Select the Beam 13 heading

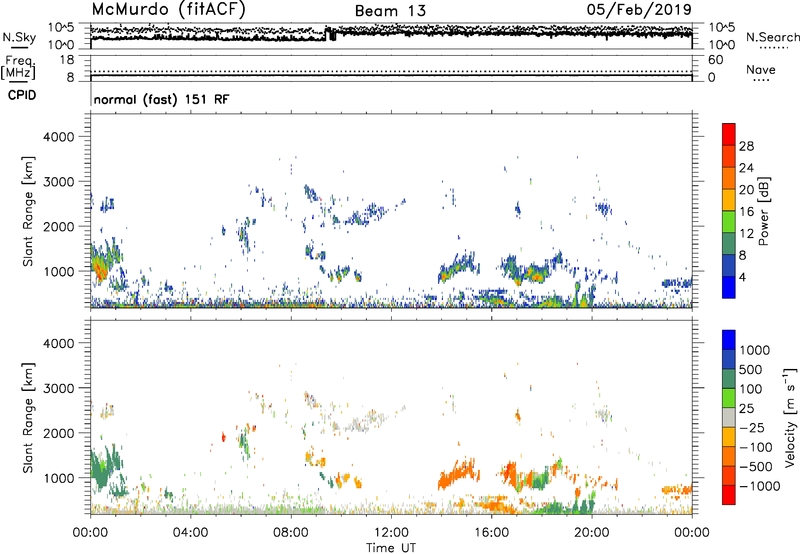[x=390, y=11]
